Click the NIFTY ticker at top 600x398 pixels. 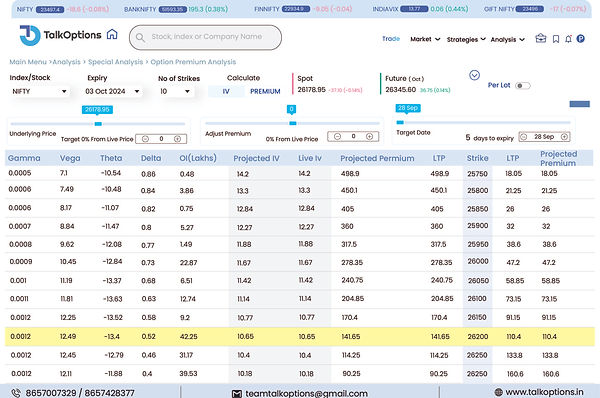coord(63,9)
